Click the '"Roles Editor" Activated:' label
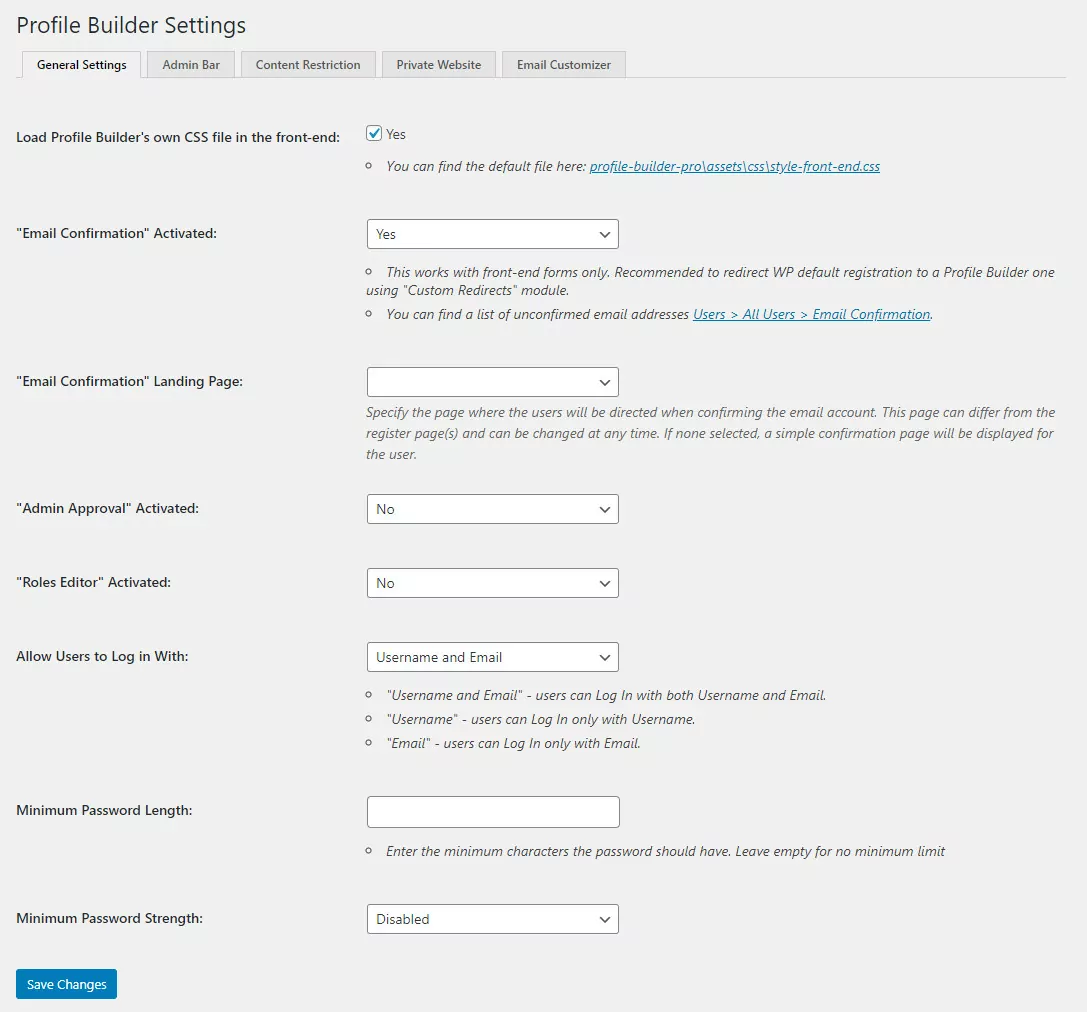Viewport: 1087px width, 1012px height. point(94,582)
